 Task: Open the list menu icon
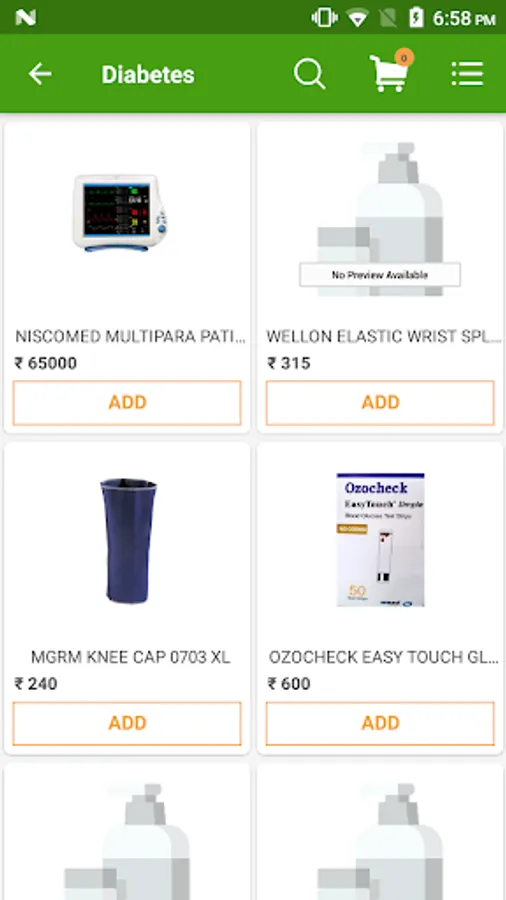click(467, 74)
